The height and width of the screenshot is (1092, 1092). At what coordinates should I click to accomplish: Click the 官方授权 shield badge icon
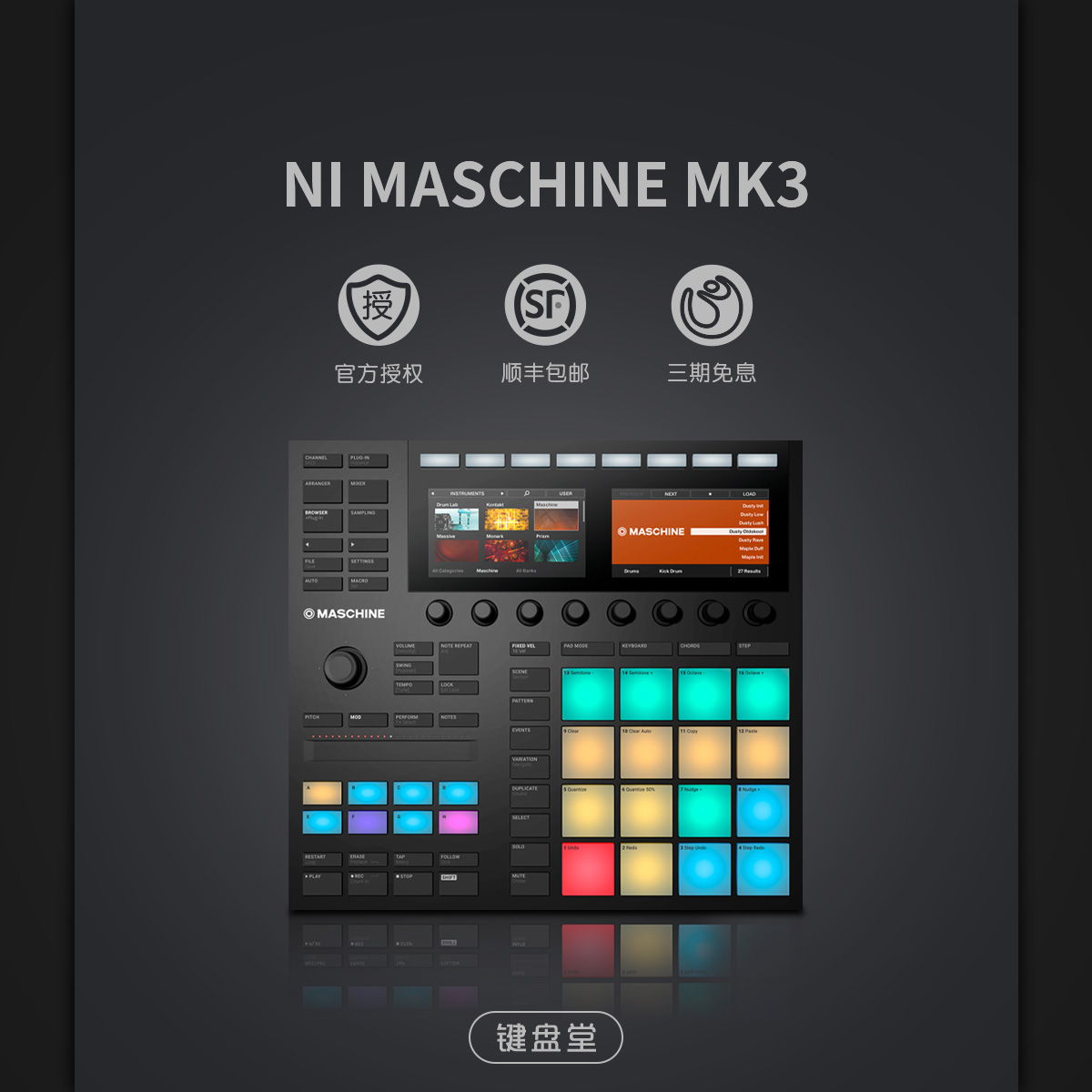pos(379,305)
